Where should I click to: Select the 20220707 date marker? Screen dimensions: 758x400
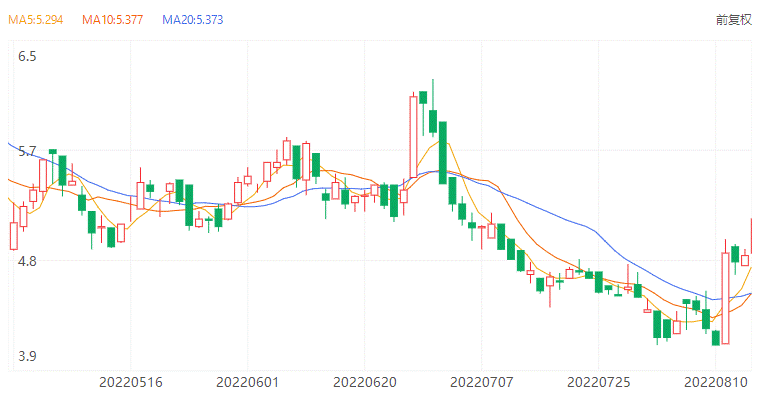pyautogui.click(x=480, y=382)
